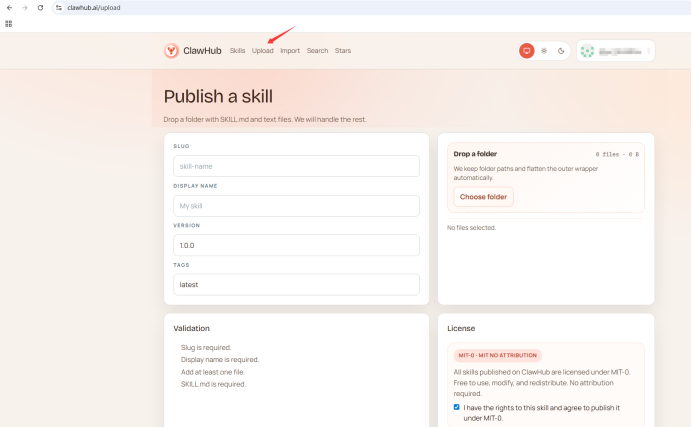Click the 'Publish a skill' heading

pyautogui.click(x=218, y=97)
